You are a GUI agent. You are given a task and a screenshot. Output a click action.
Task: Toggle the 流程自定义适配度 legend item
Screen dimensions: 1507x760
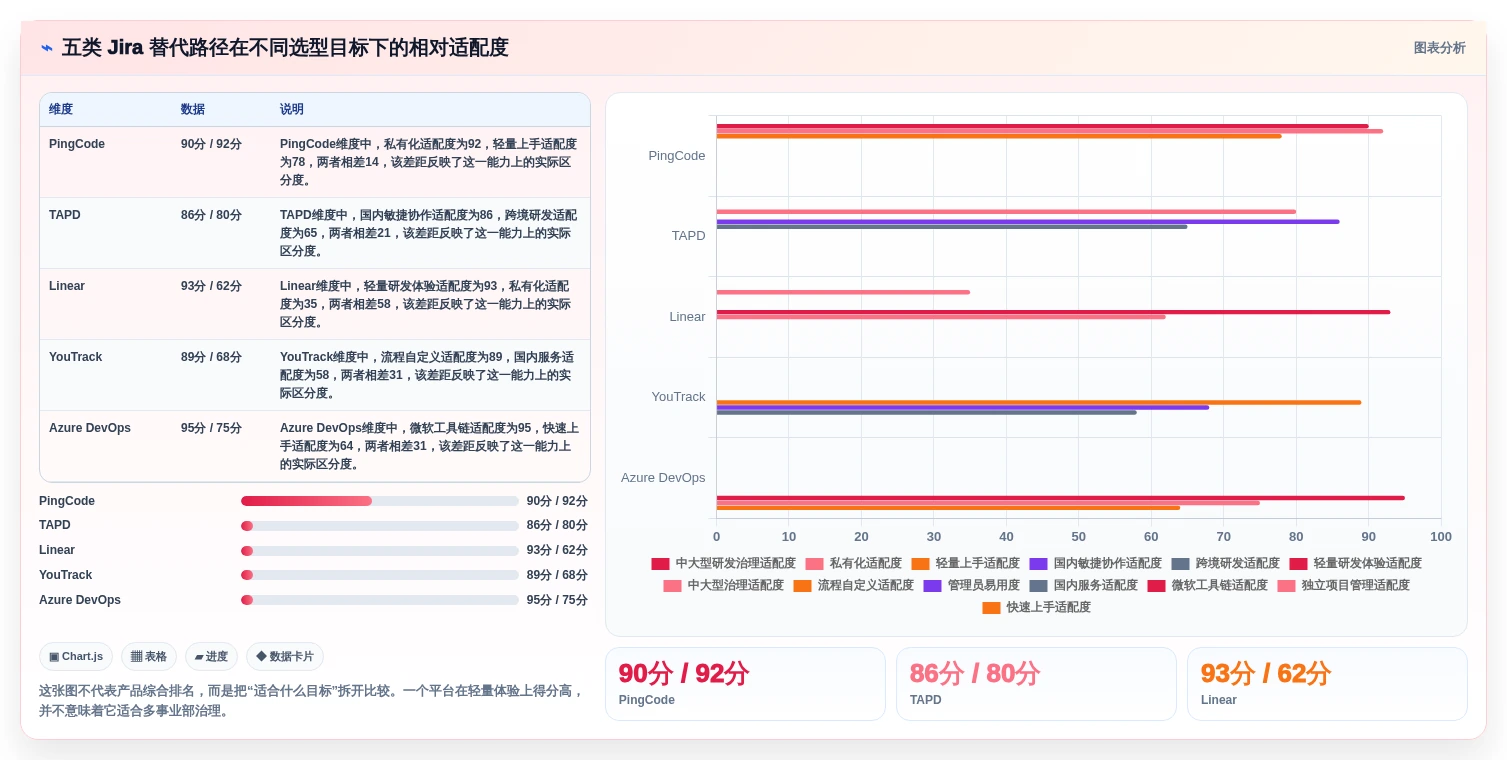[x=853, y=586]
